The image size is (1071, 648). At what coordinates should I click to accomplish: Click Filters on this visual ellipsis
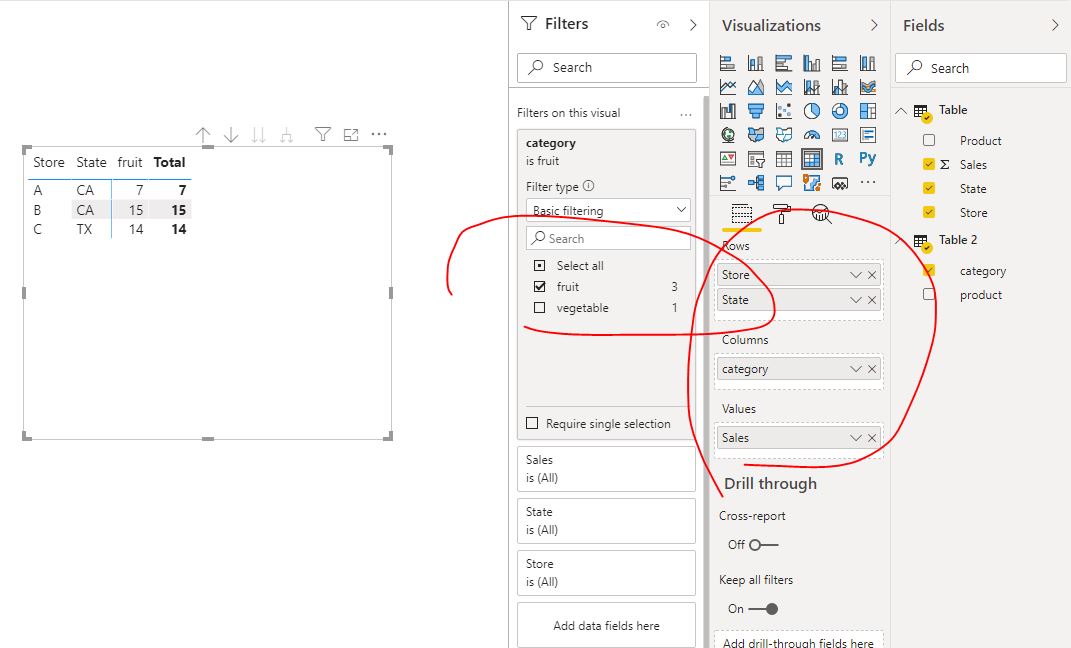(686, 115)
